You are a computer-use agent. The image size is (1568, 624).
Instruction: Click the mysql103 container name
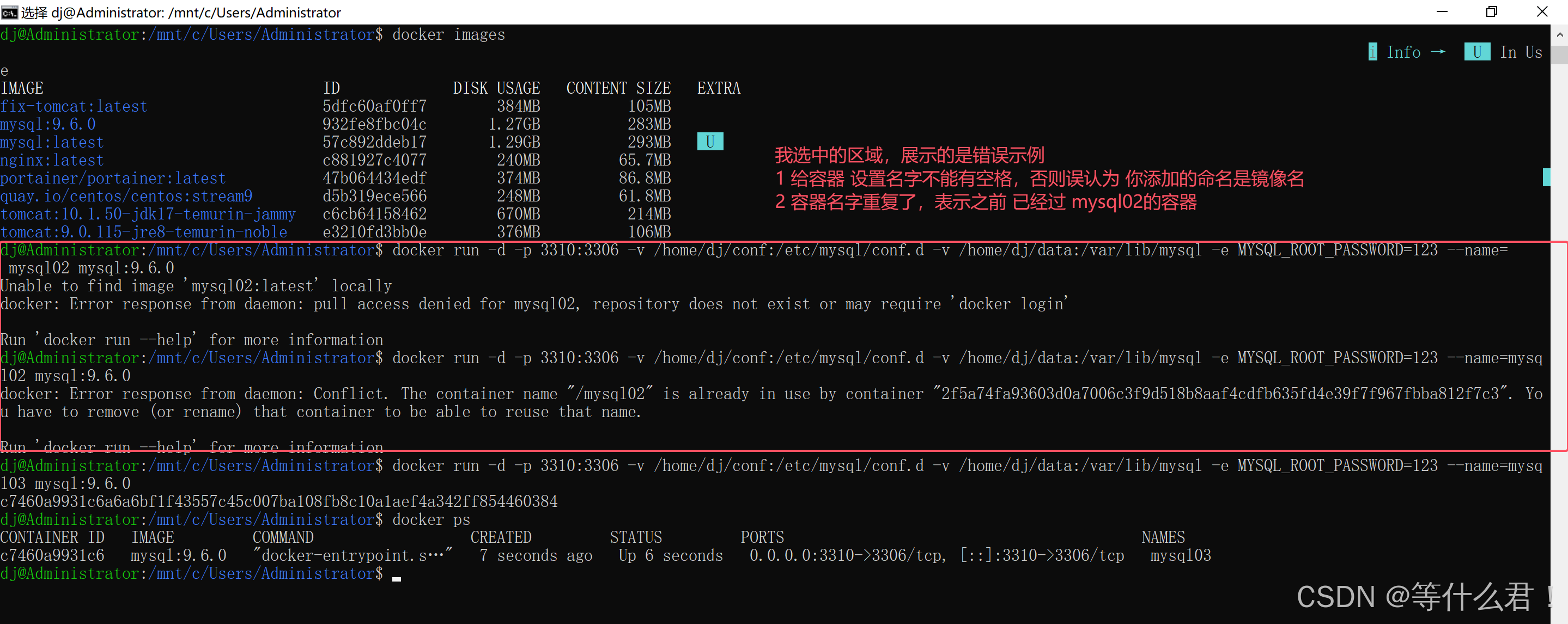point(1180,555)
